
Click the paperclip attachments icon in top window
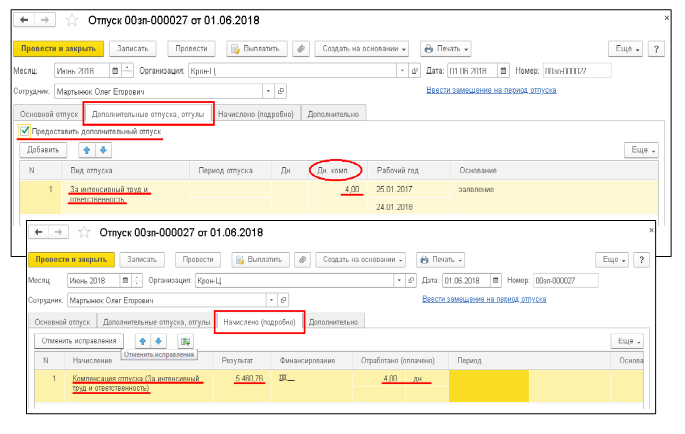click(301, 48)
